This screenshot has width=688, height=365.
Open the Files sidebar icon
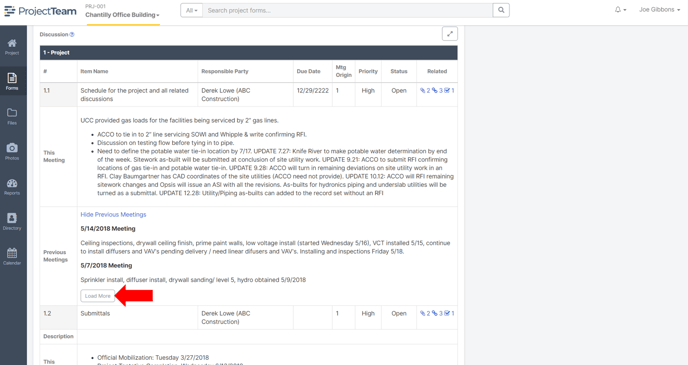click(12, 117)
